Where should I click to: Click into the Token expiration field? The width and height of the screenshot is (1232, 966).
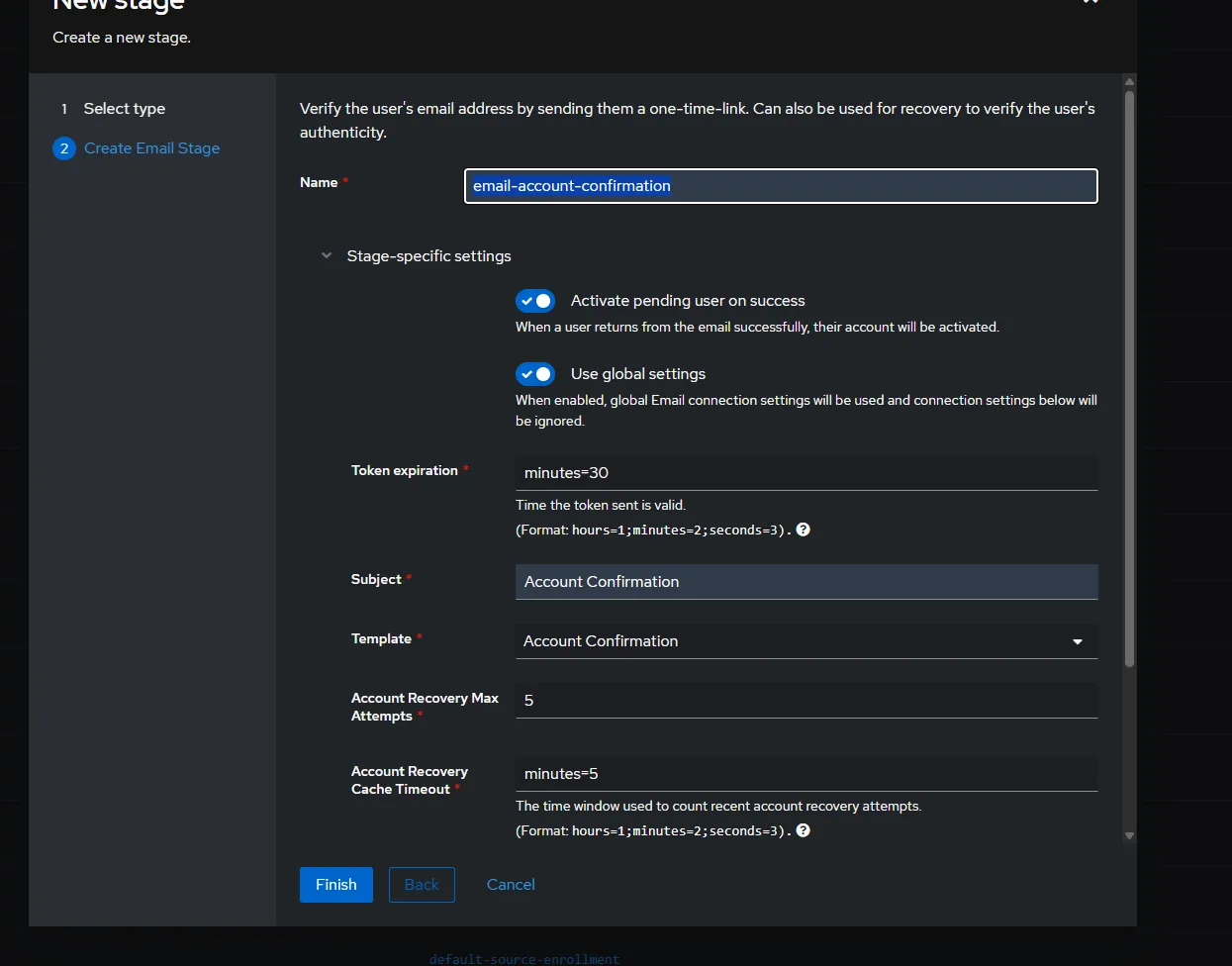pos(806,473)
